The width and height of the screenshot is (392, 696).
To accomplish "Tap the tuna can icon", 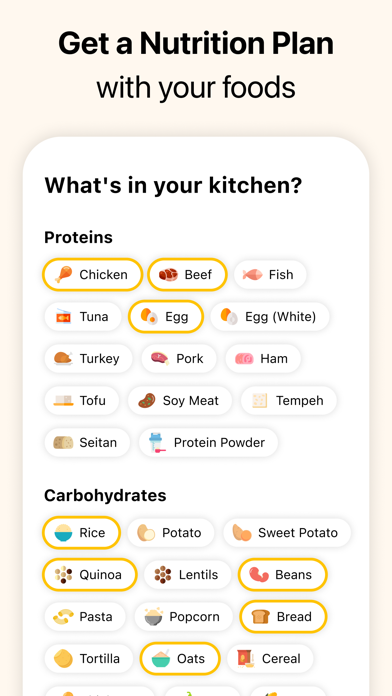I will click(x=63, y=316).
